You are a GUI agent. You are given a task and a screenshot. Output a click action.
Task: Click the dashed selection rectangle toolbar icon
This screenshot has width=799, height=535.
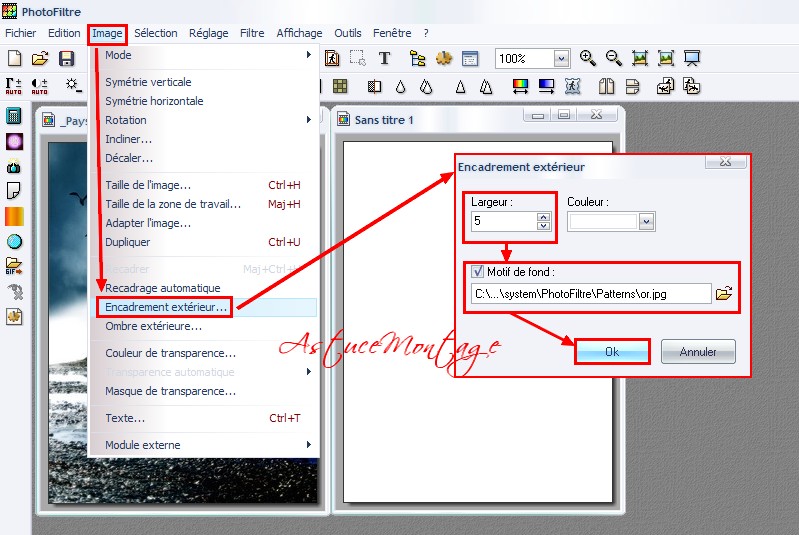click(358, 58)
